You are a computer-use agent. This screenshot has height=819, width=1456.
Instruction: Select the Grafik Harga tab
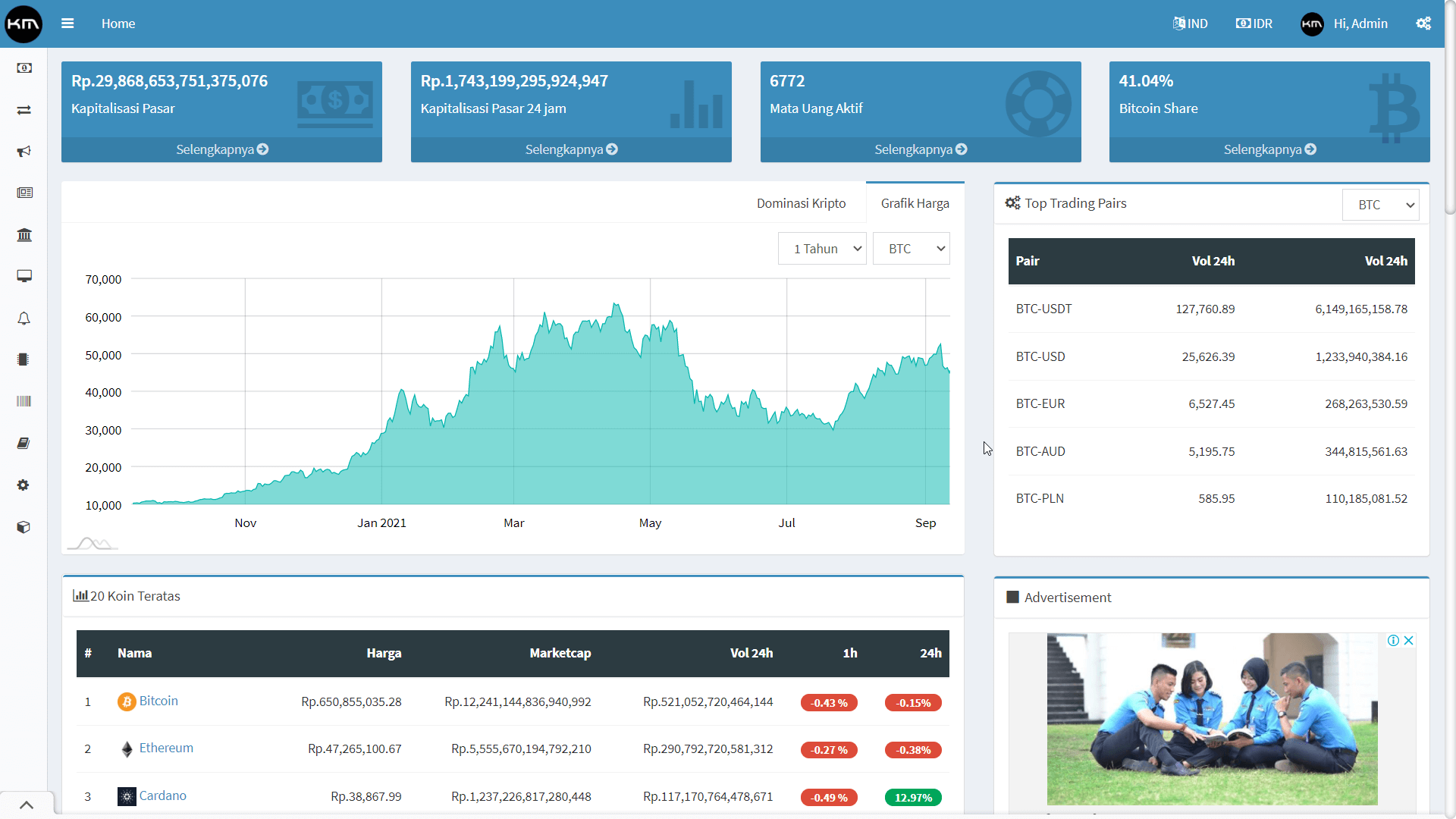[915, 202]
